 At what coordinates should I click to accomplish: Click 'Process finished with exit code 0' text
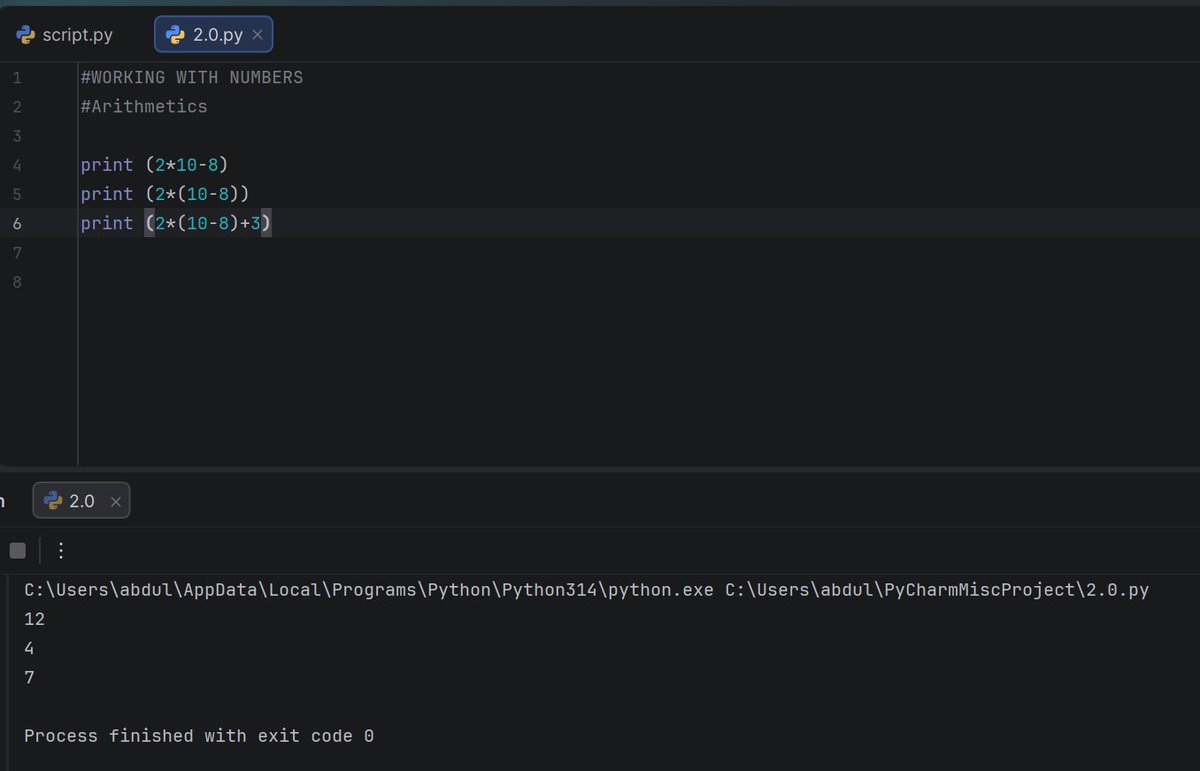pyautogui.click(x=199, y=736)
